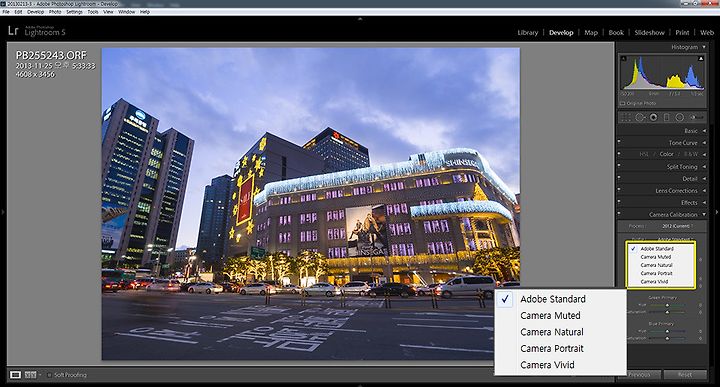Select the Graduated Filter tool
720x387 pixels.
click(x=667, y=118)
